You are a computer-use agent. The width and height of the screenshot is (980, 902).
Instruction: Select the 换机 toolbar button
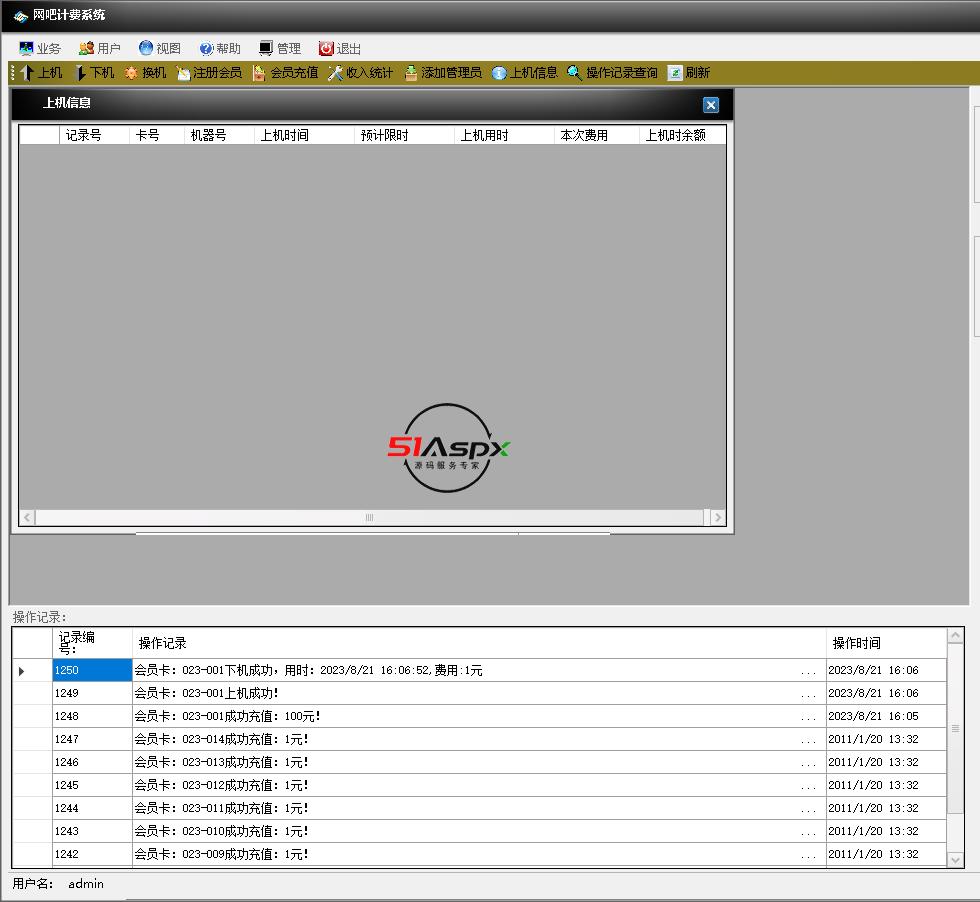(x=145, y=73)
